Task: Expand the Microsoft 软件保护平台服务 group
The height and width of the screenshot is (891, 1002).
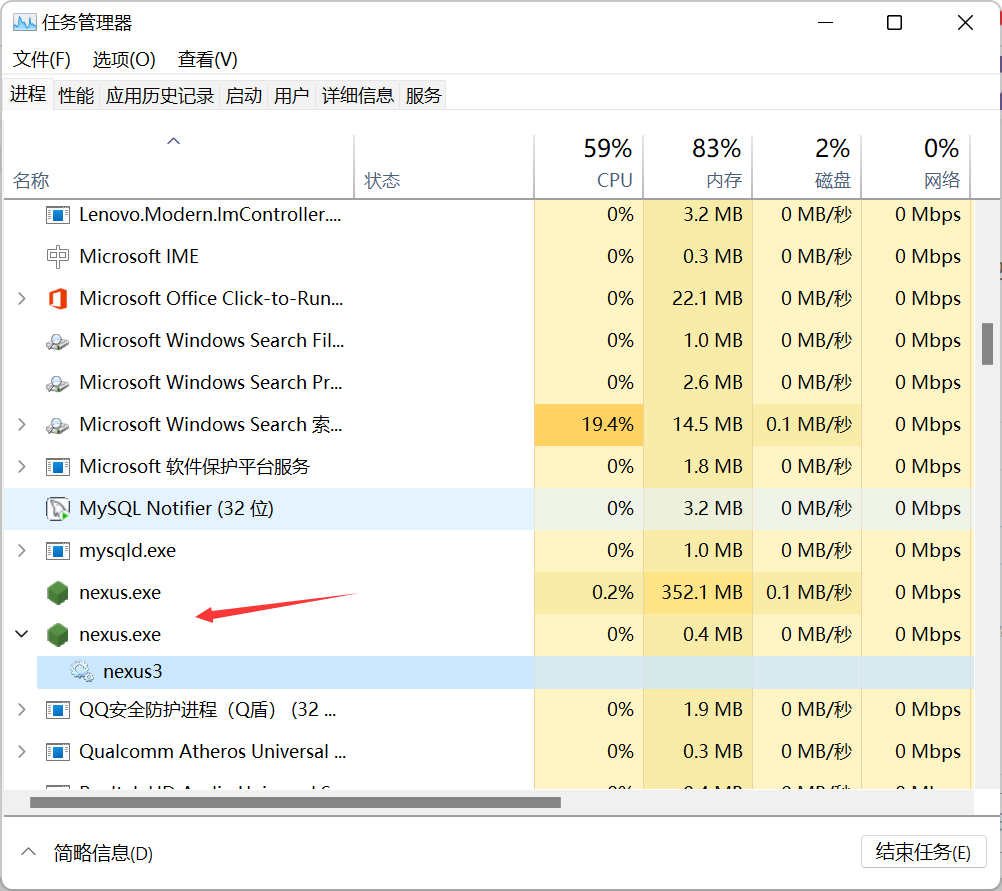Action: click(22, 467)
